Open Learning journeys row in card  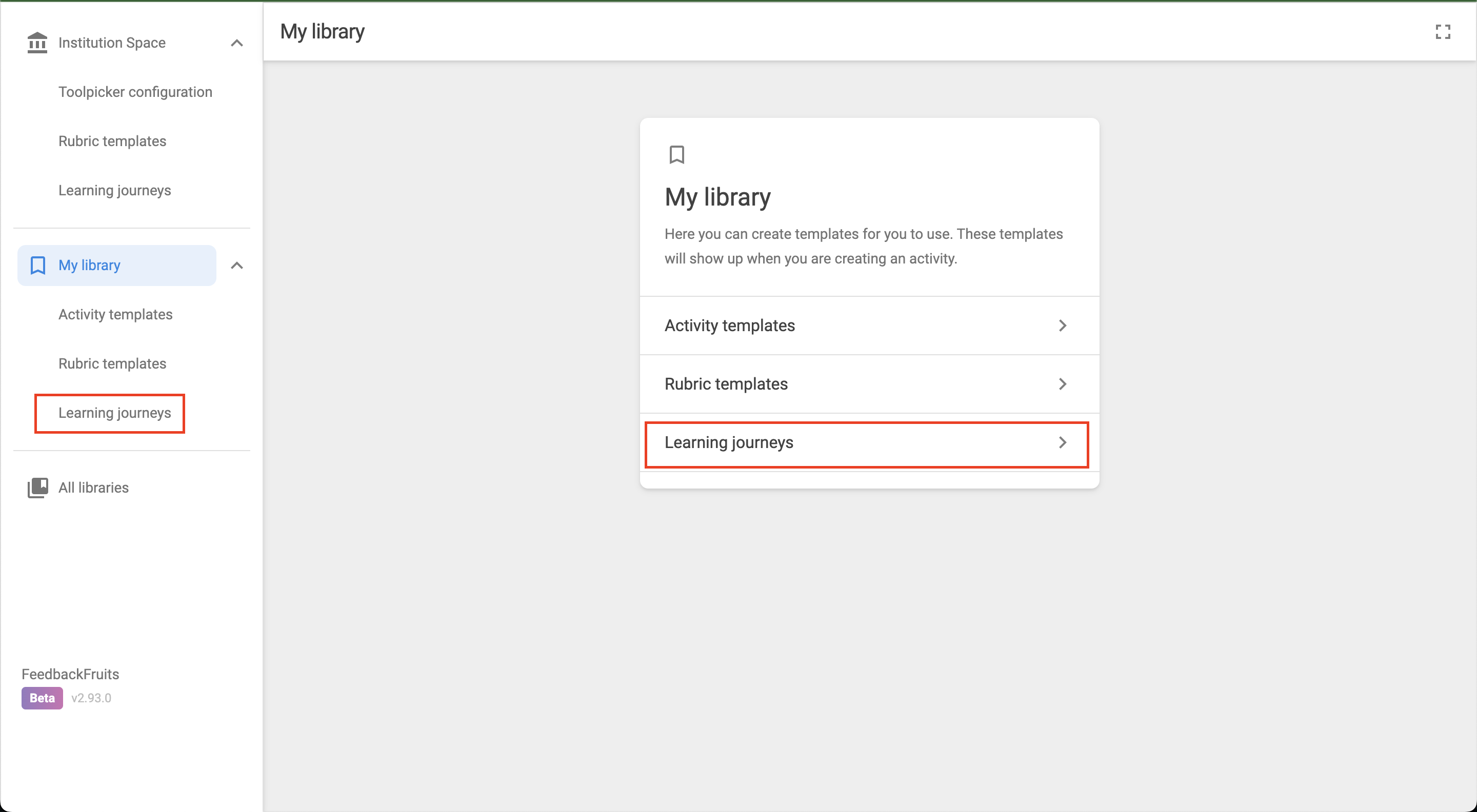pyautogui.click(x=869, y=442)
